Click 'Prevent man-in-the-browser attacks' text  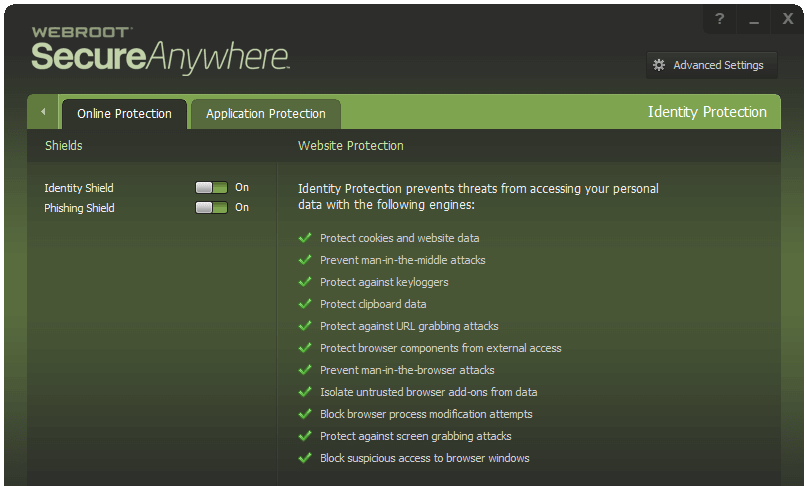point(407,370)
